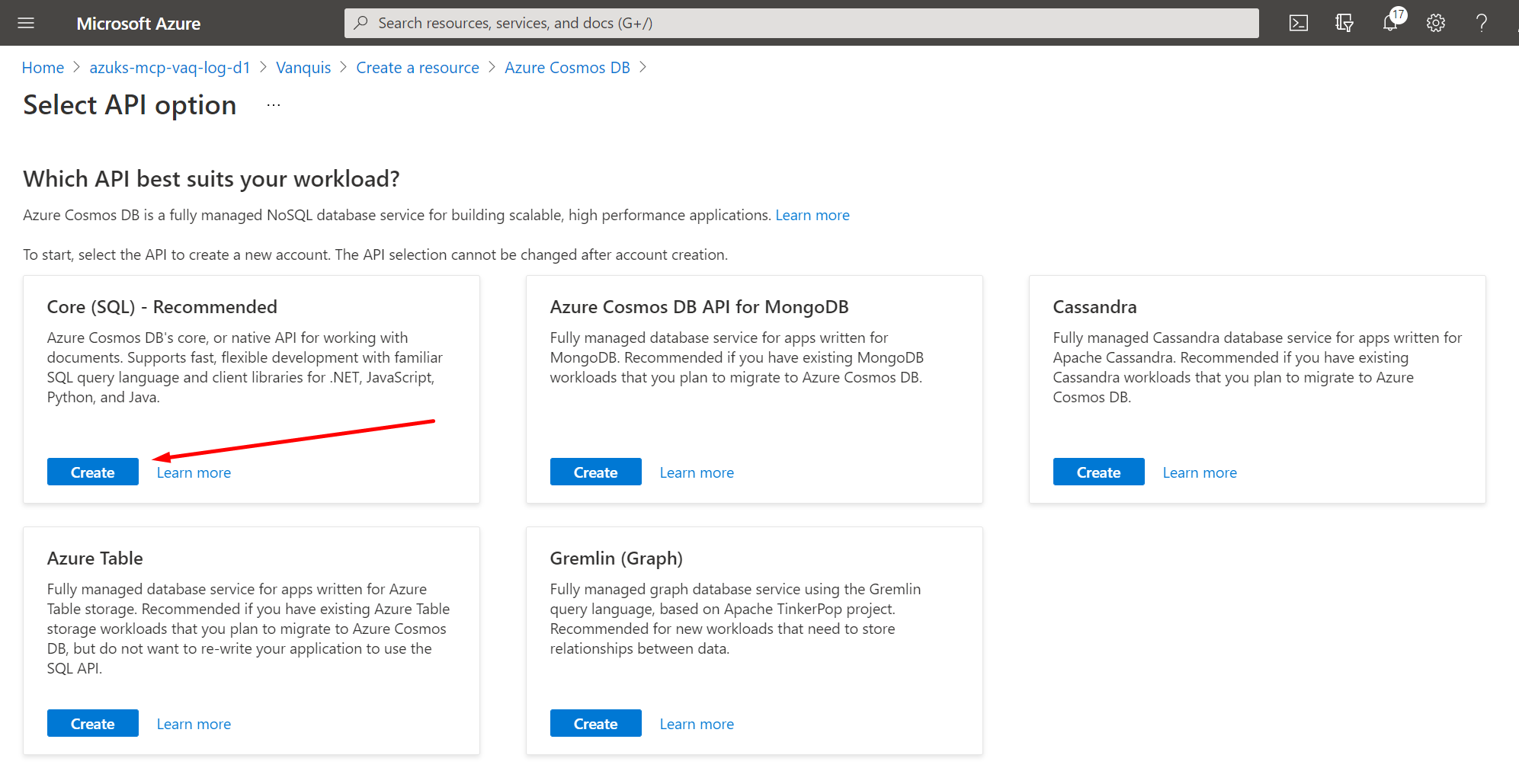The height and width of the screenshot is (784, 1519).
Task: Create a Core (SQL) account
Action: (x=92, y=472)
